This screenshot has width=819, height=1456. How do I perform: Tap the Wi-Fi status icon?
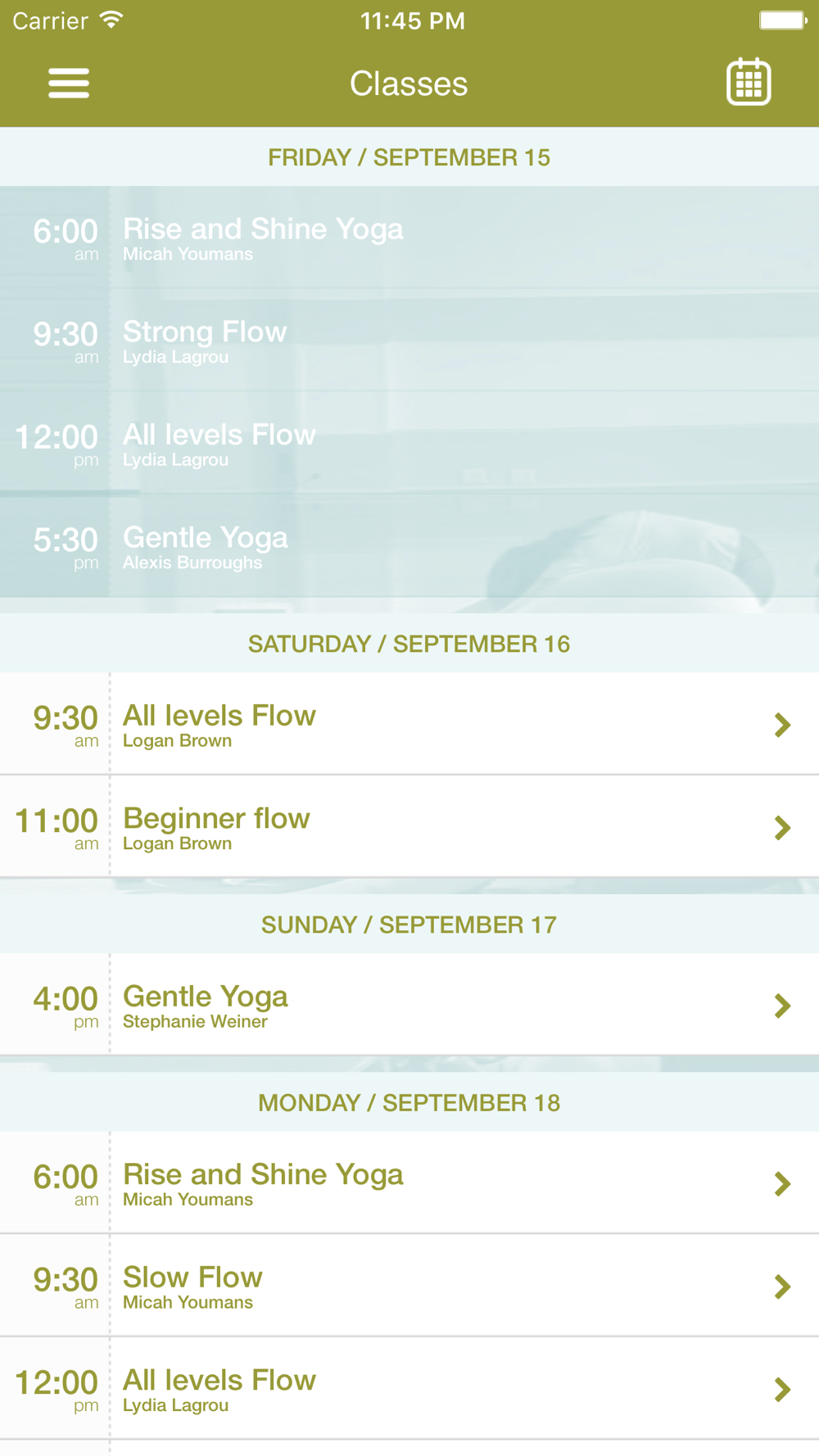coord(111,20)
